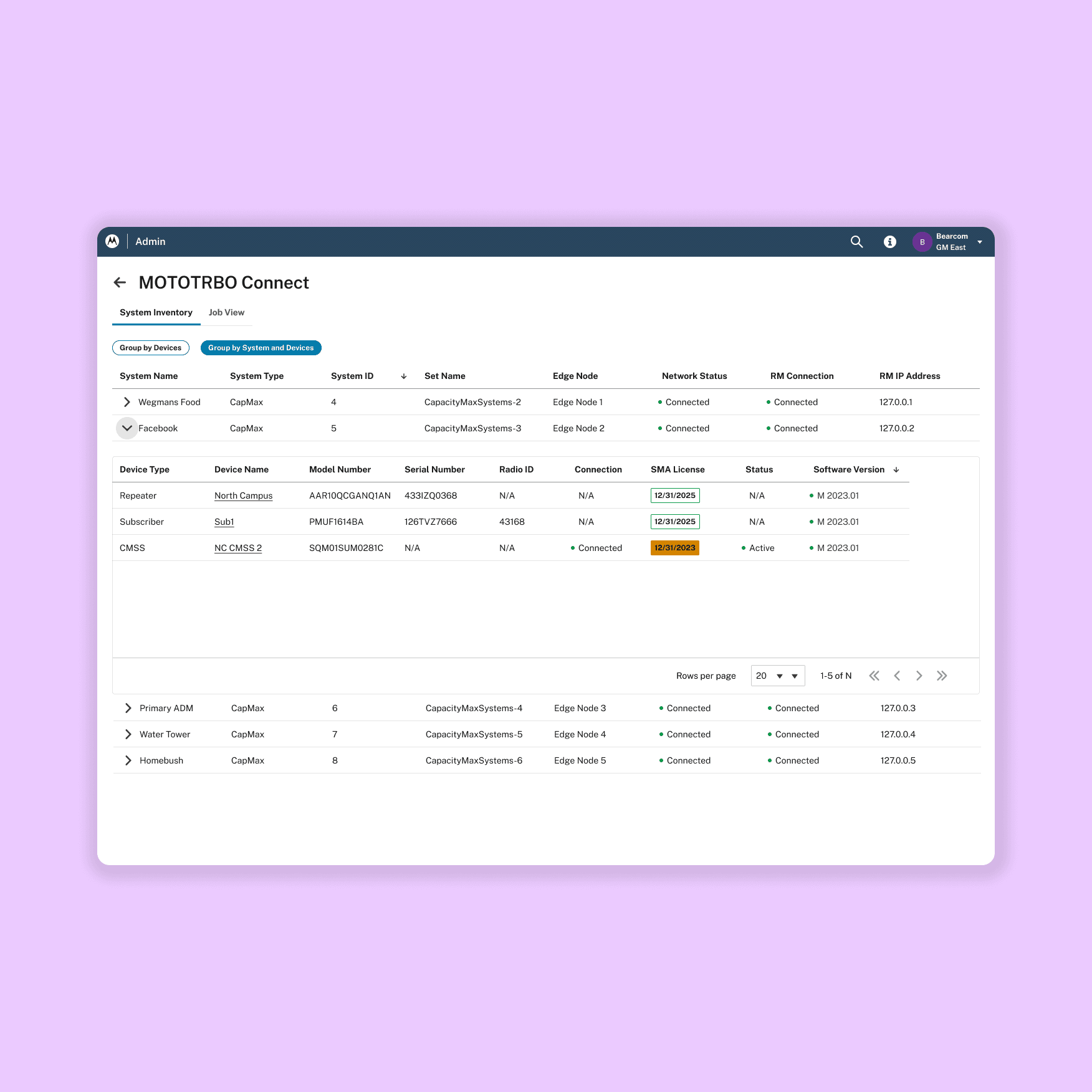This screenshot has height=1092, width=1092.
Task: Click the RM IP Address column header
Action: 909,376
